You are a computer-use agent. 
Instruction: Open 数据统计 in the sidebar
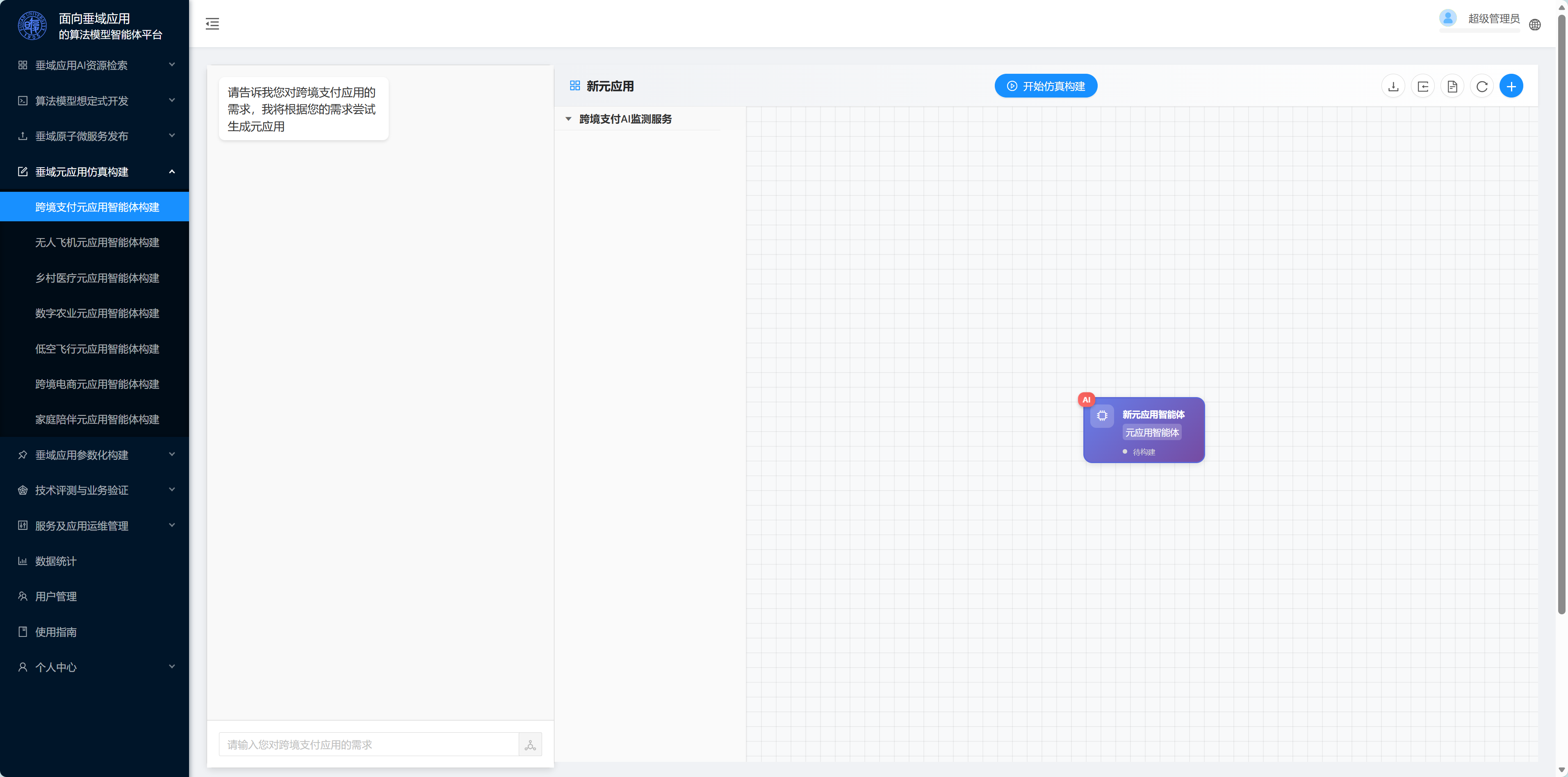(94, 561)
